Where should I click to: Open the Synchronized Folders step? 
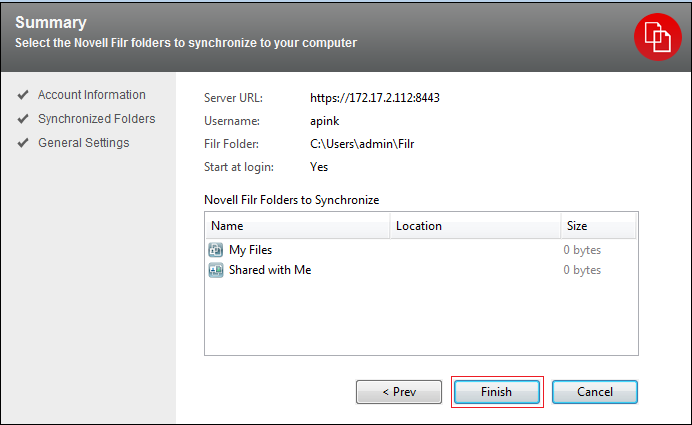(x=96, y=119)
